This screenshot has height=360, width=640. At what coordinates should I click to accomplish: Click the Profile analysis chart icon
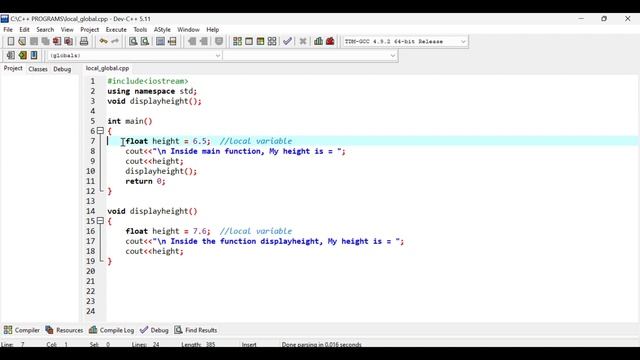click(318, 41)
